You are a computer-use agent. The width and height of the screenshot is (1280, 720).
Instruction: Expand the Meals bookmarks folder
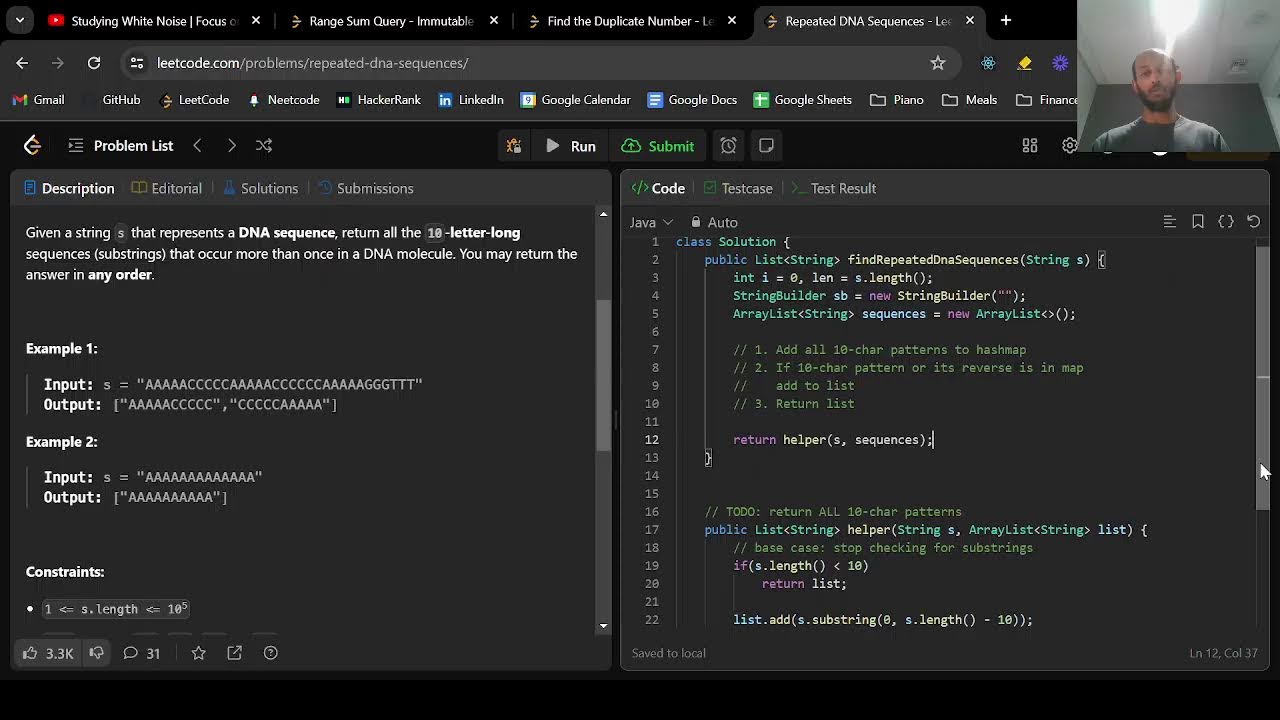[969, 100]
